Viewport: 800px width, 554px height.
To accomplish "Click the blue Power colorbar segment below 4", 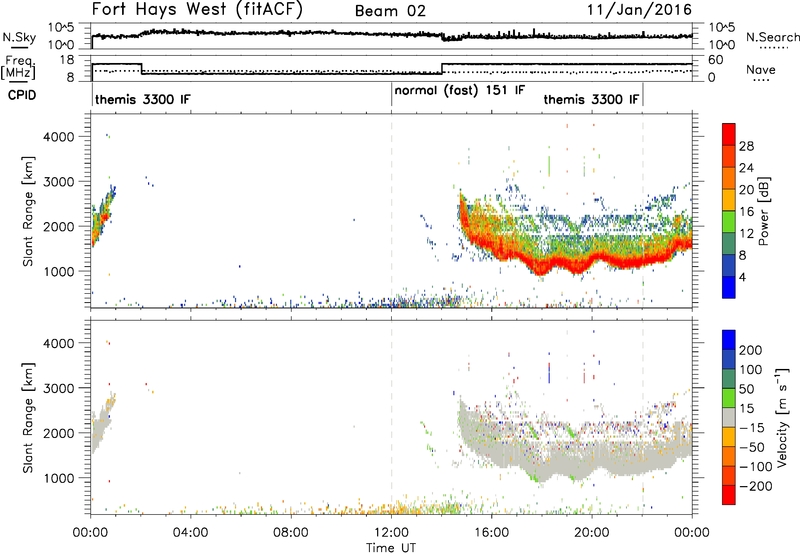I will [x=729, y=287].
